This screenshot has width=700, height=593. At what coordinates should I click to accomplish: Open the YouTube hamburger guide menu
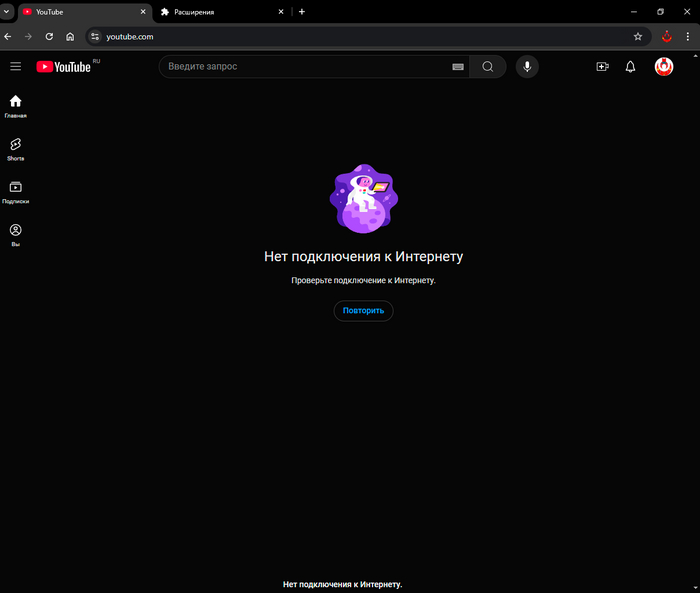coord(16,67)
